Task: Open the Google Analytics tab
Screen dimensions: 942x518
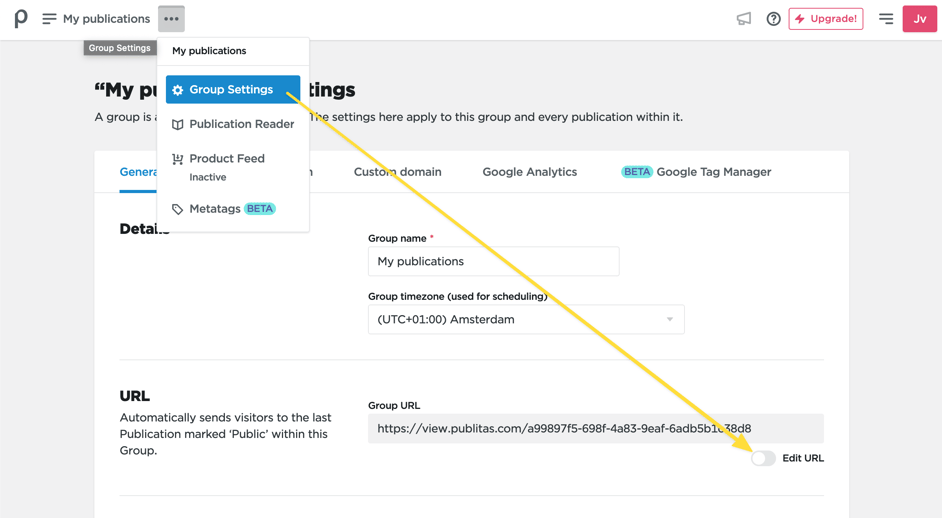Action: (529, 172)
